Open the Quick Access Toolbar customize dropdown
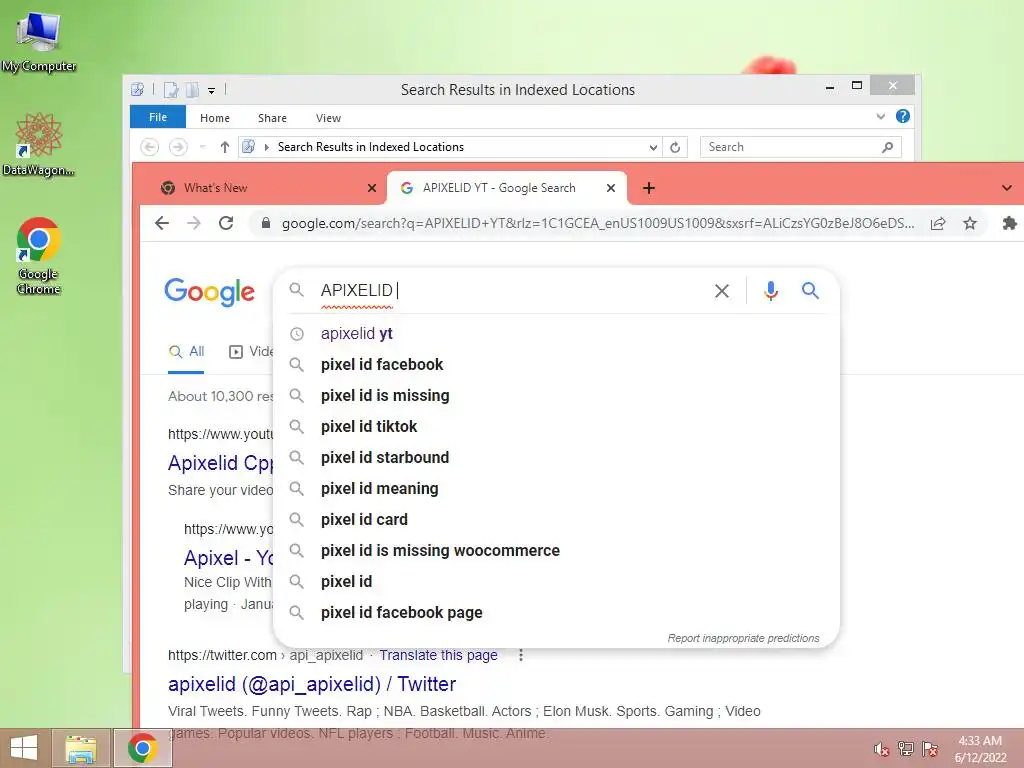This screenshot has width=1024, height=768. [212, 91]
